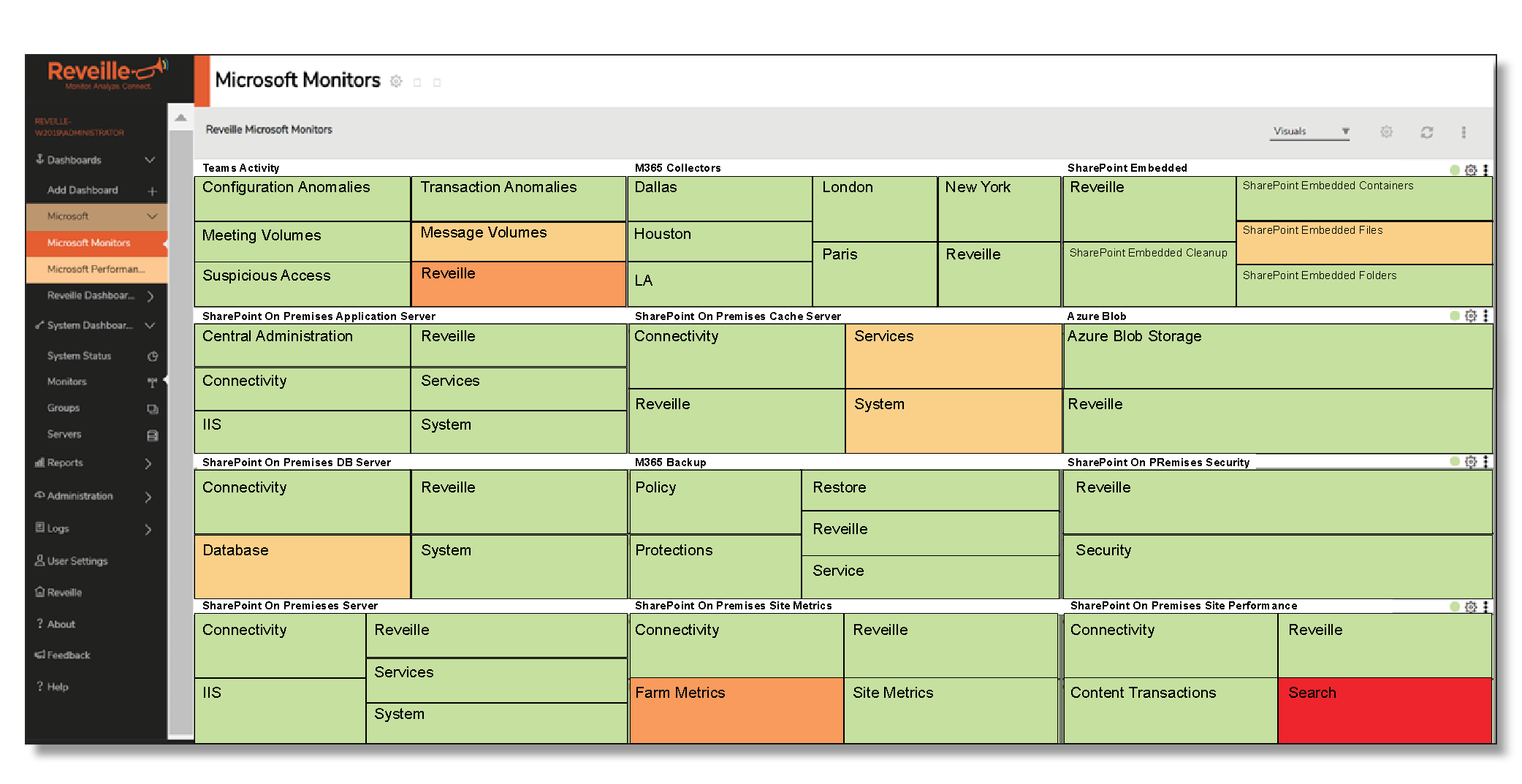Expand the Reports sidebar section
Image resolution: width=1522 pixels, height=784 pixels.
(x=148, y=463)
